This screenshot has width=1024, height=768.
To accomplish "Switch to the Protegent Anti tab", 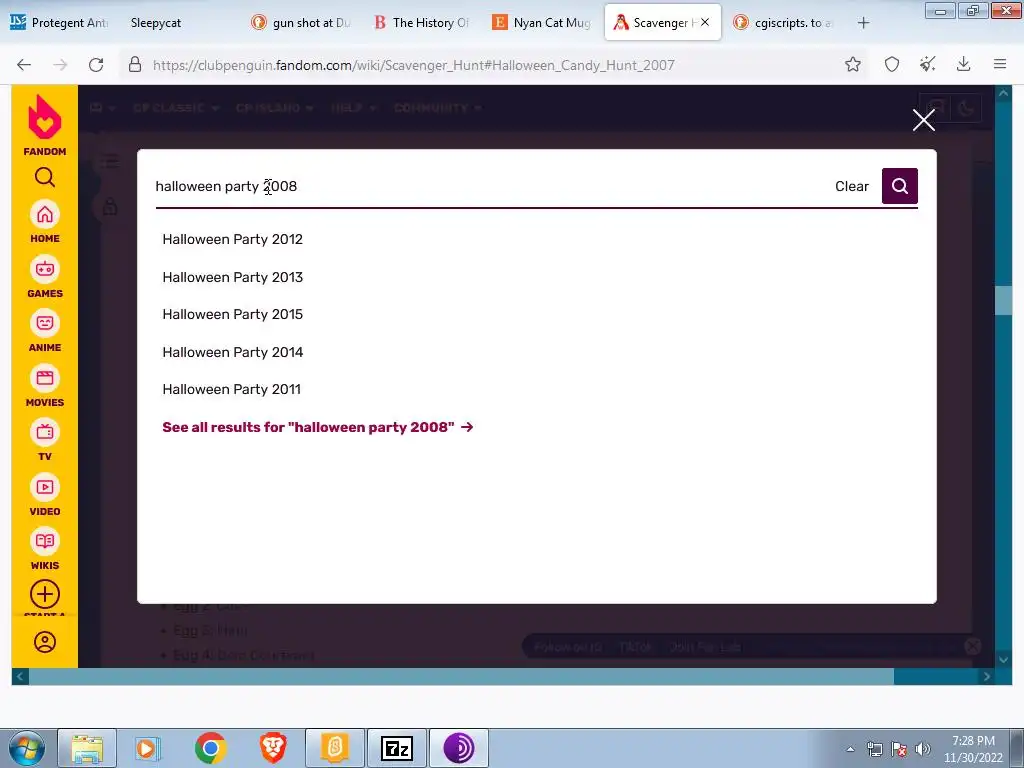I will pyautogui.click(x=59, y=23).
